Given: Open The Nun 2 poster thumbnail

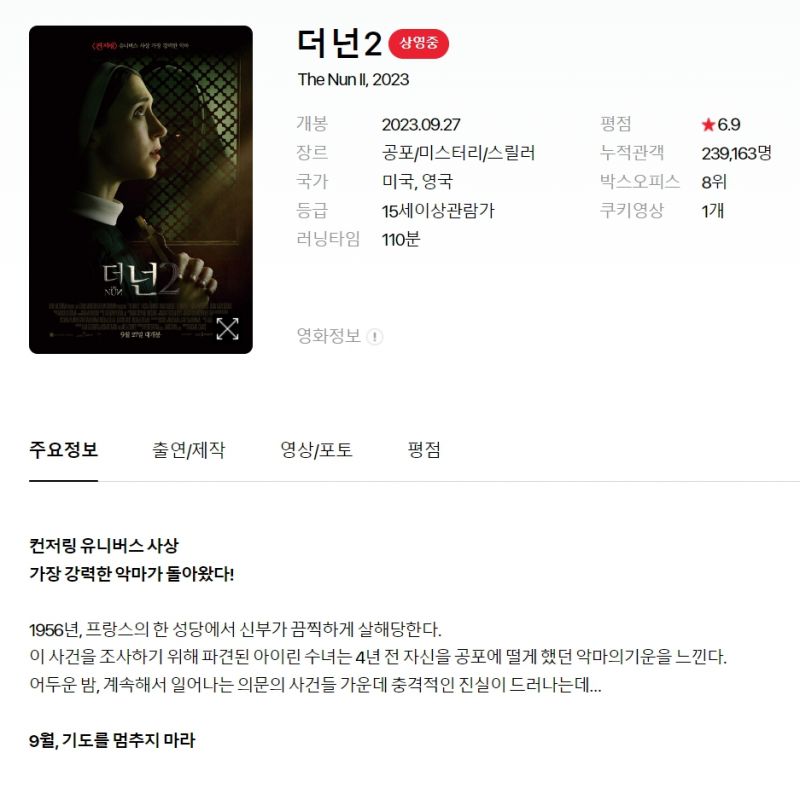Looking at the screenshot, I should pos(141,190).
